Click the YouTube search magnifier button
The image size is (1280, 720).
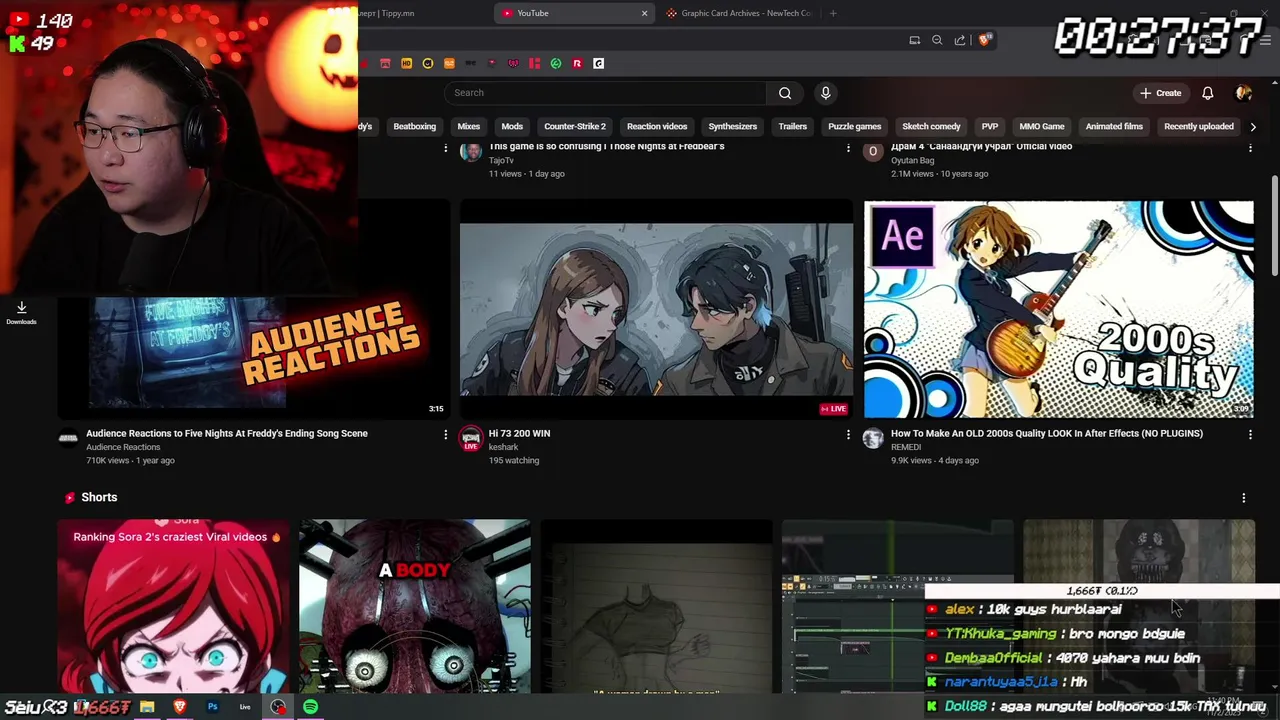pyautogui.click(x=785, y=93)
